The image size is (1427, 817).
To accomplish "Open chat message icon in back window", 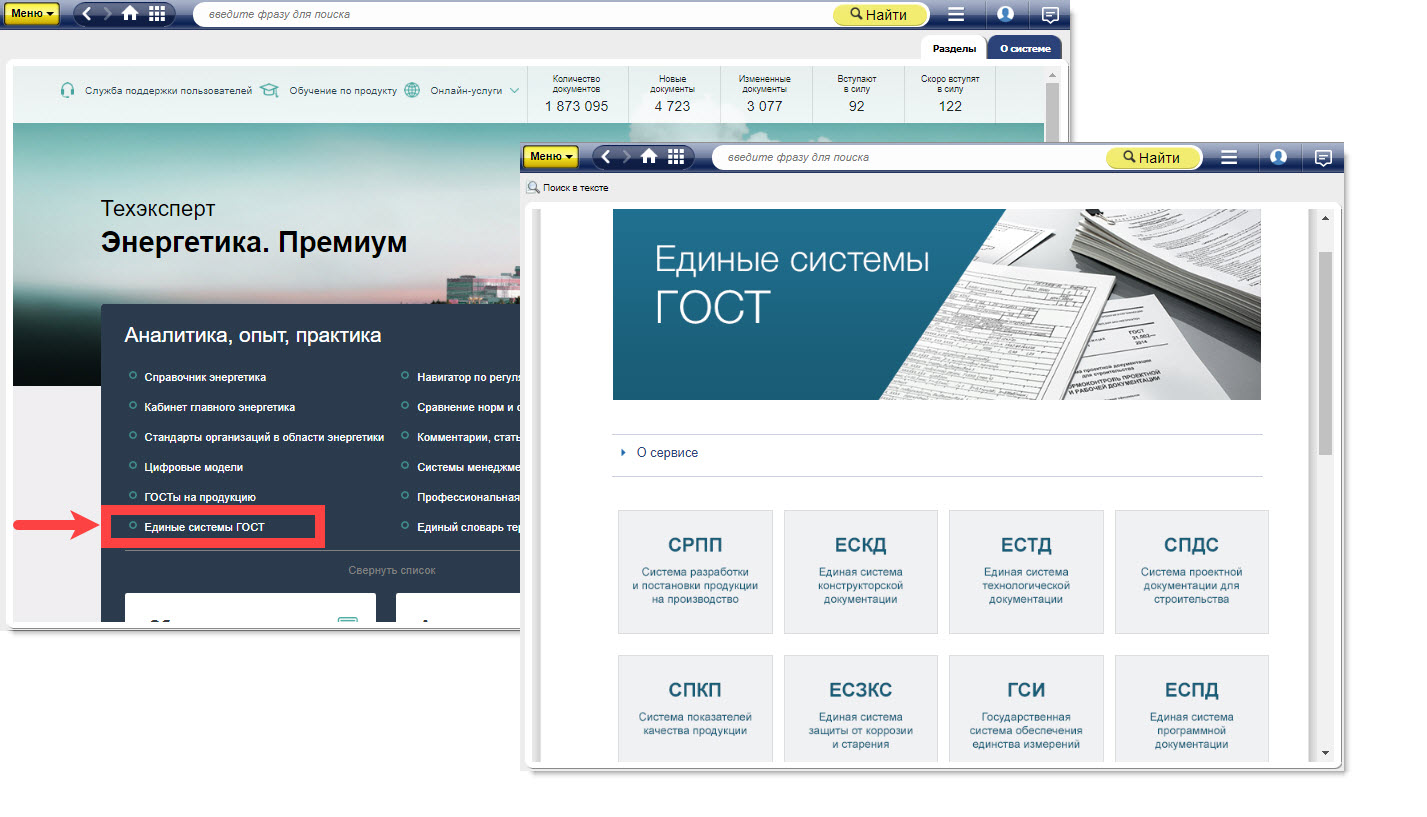I will (1050, 15).
